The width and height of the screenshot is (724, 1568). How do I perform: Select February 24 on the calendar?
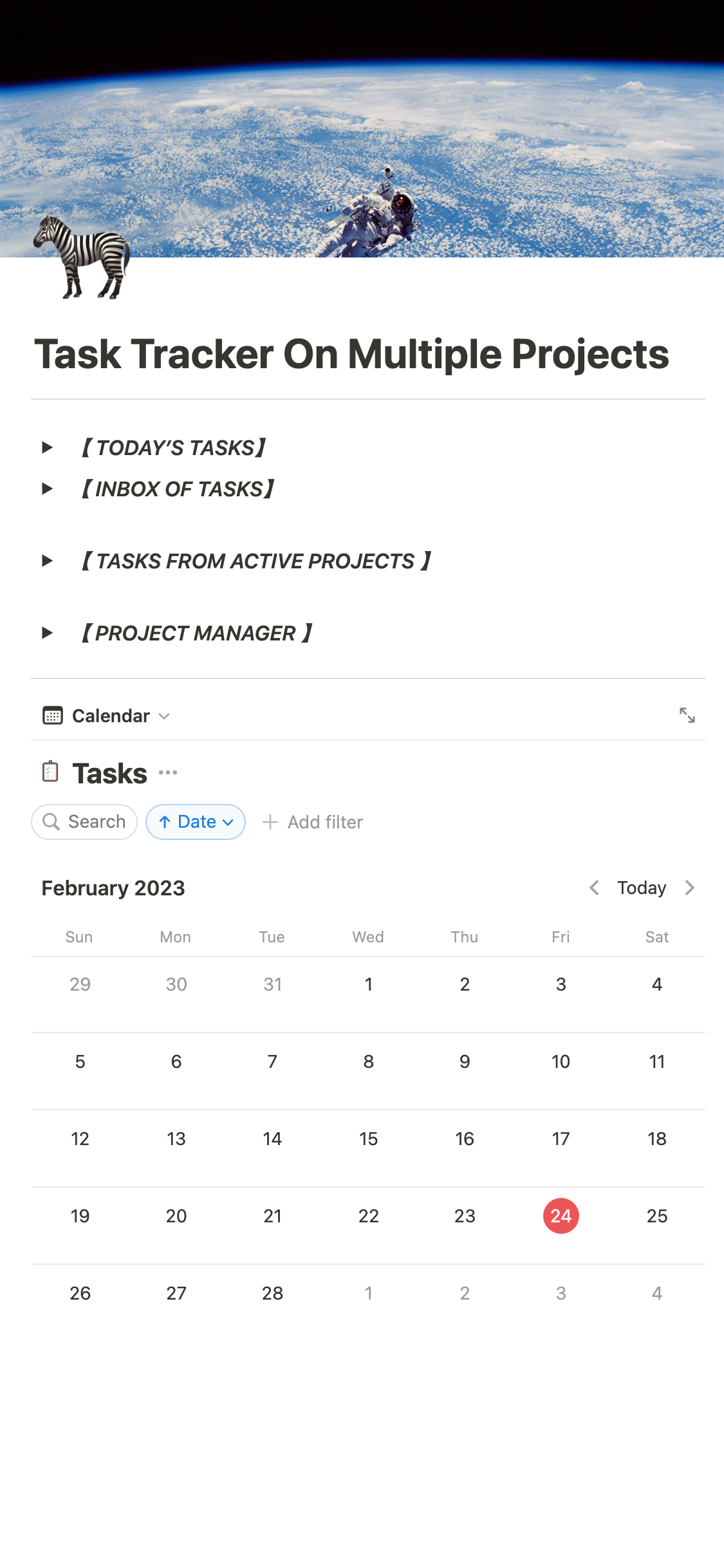[x=561, y=1216]
